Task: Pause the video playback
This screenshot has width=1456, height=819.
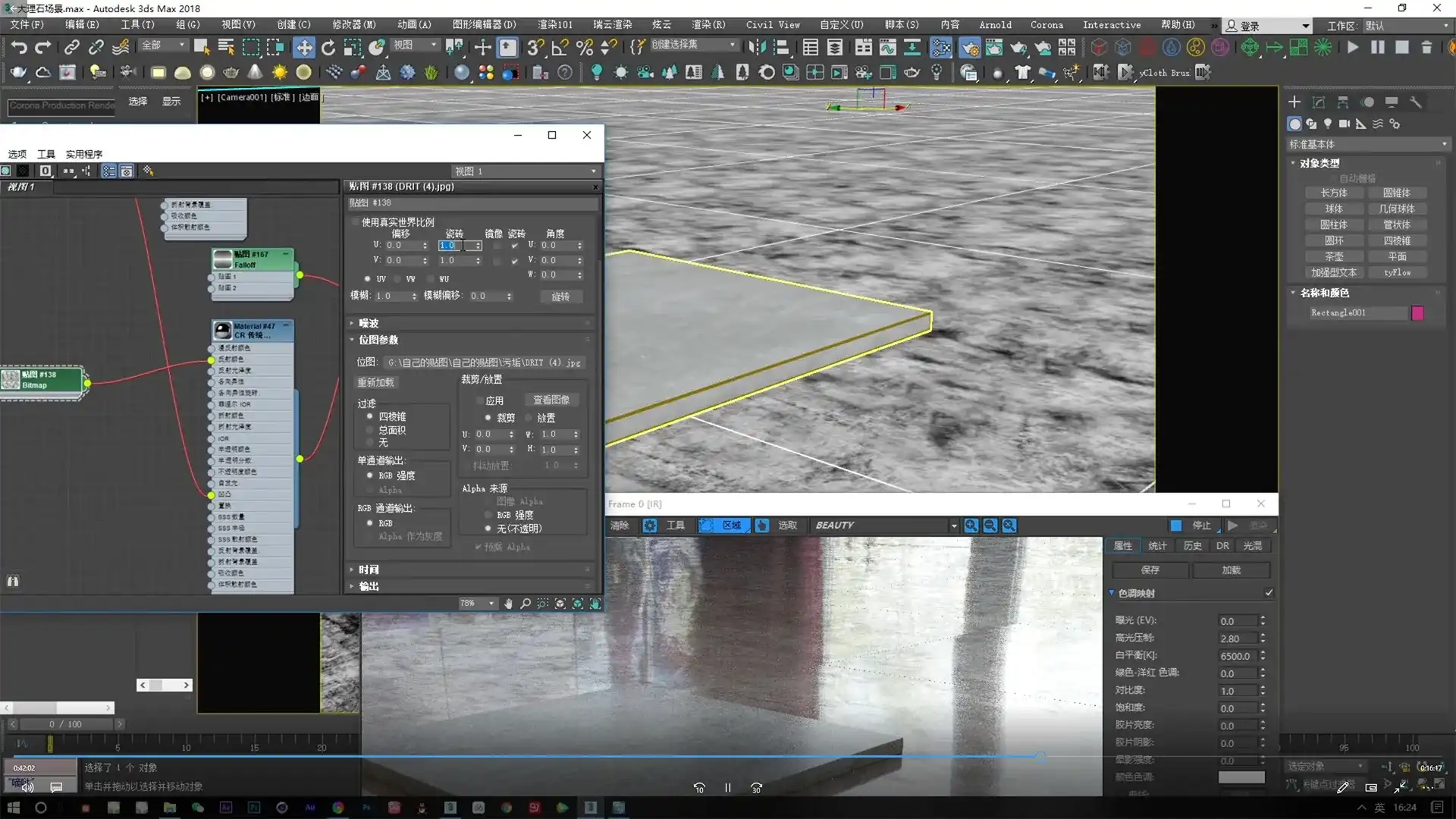Action: pyautogui.click(x=727, y=788)
